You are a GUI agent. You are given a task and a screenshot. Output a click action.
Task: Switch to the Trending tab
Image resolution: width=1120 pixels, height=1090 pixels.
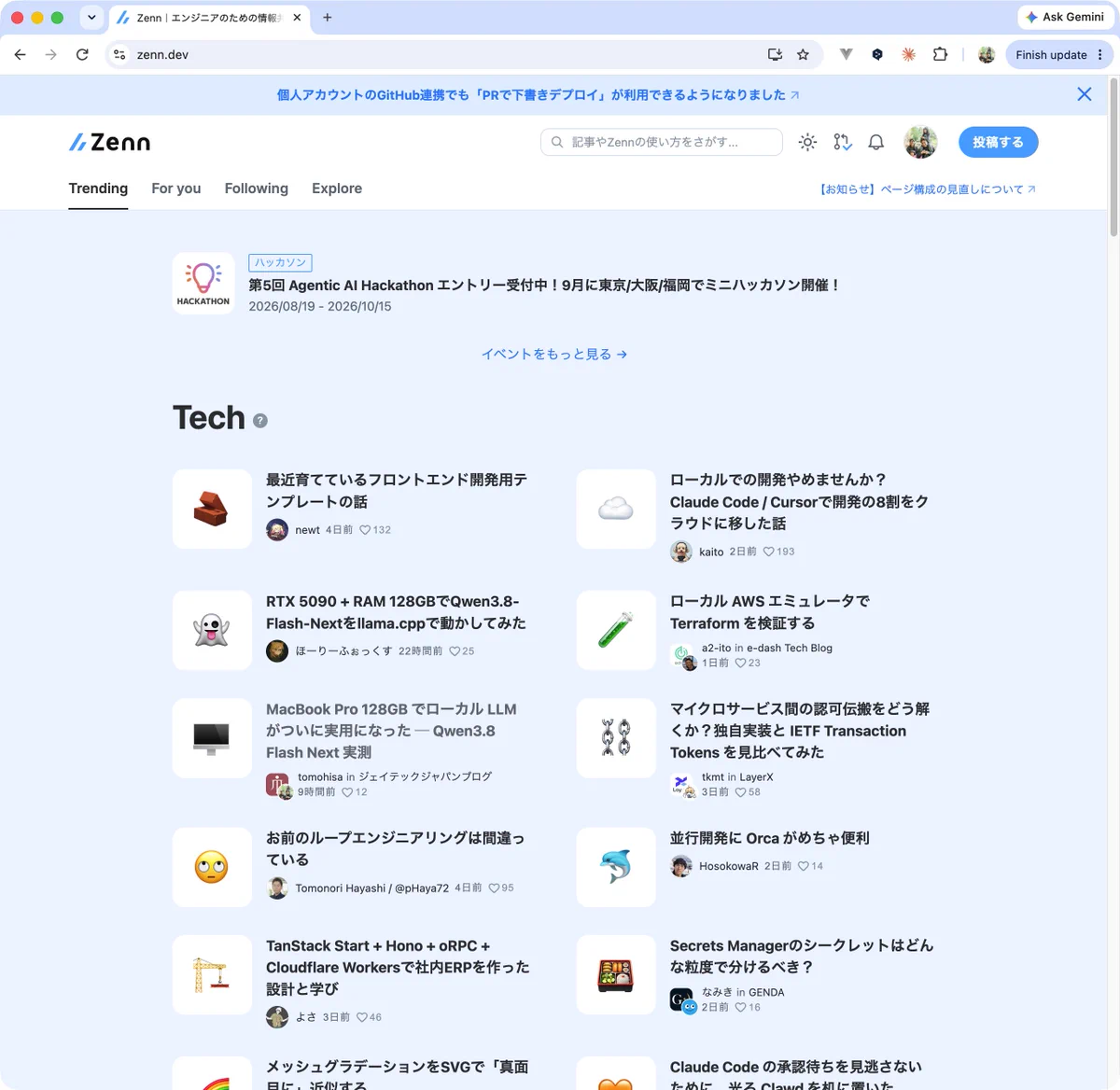[98, 189]
